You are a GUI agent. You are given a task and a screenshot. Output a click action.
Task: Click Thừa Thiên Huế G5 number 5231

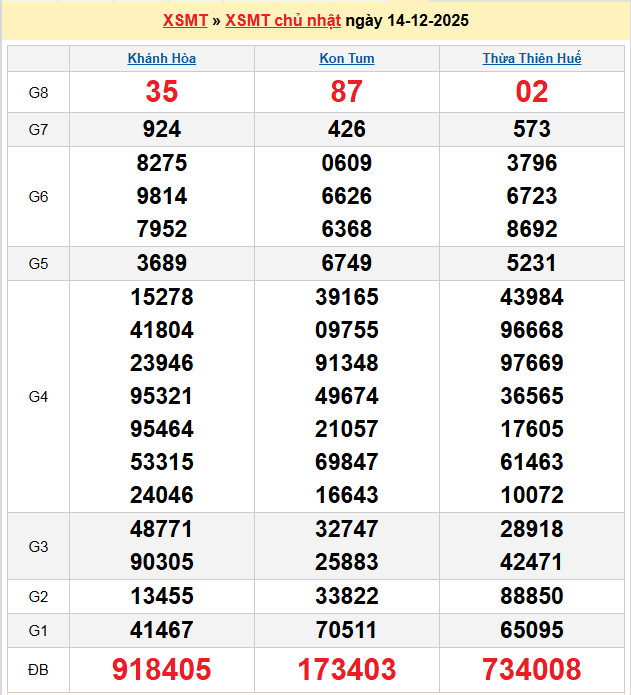click(531, 263)
